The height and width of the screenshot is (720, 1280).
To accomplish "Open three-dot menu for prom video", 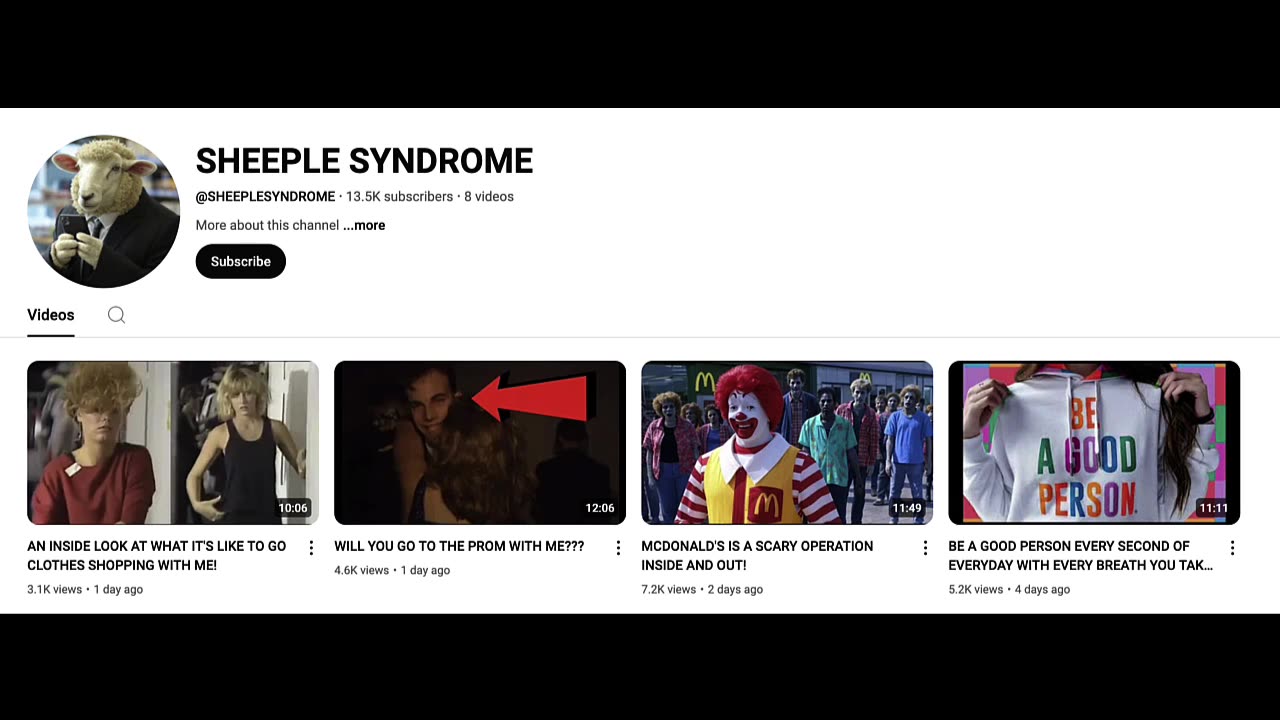I will tap(618, 548).
